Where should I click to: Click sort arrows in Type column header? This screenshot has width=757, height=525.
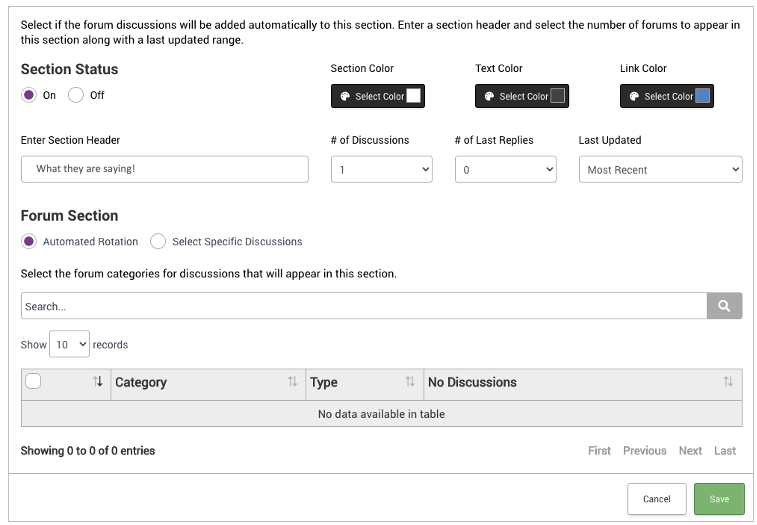pyautogui.click(x=410, y=382)
